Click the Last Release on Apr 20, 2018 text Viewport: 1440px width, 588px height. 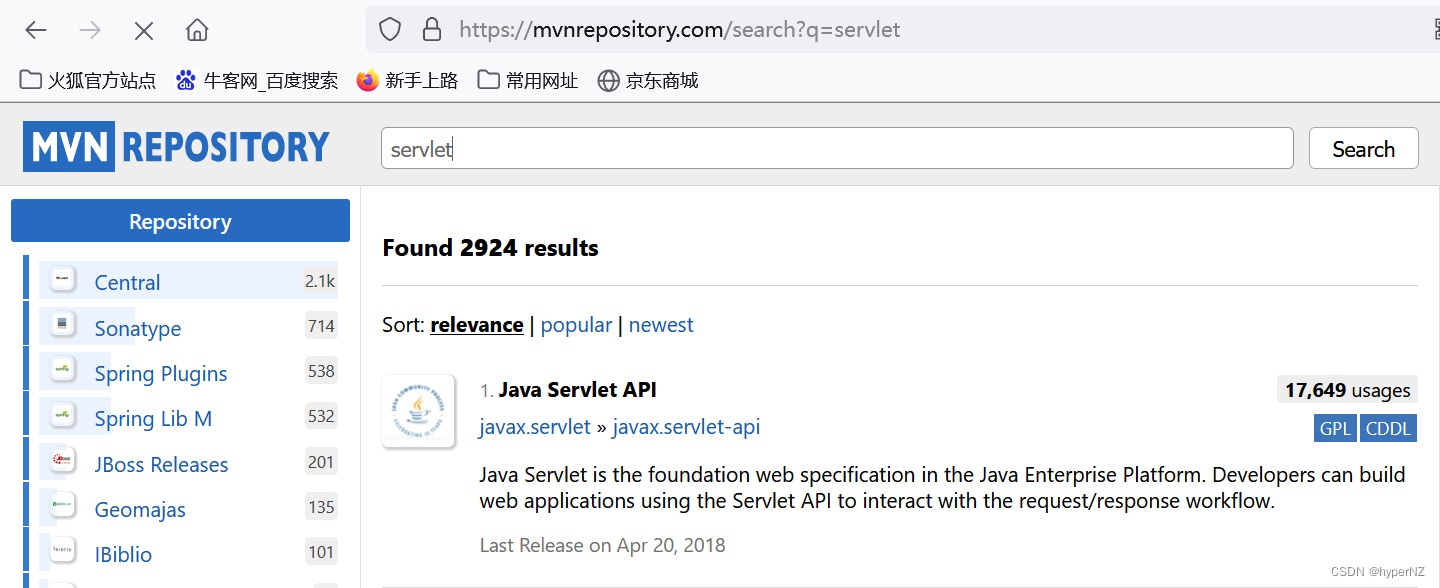pyautogui.click(x=602, y=545)
